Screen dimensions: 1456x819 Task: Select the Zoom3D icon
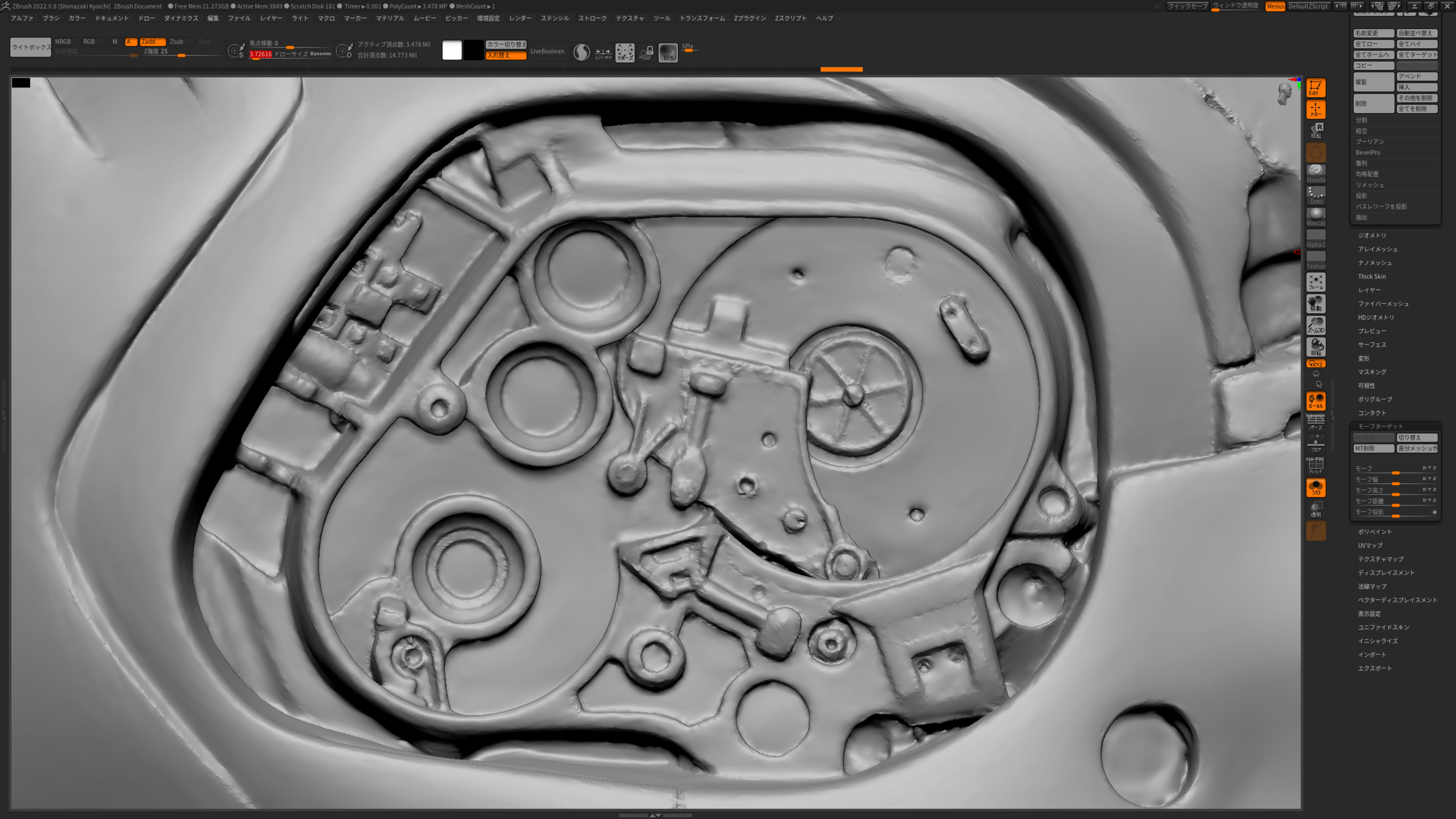click(x=1315, y=325)
